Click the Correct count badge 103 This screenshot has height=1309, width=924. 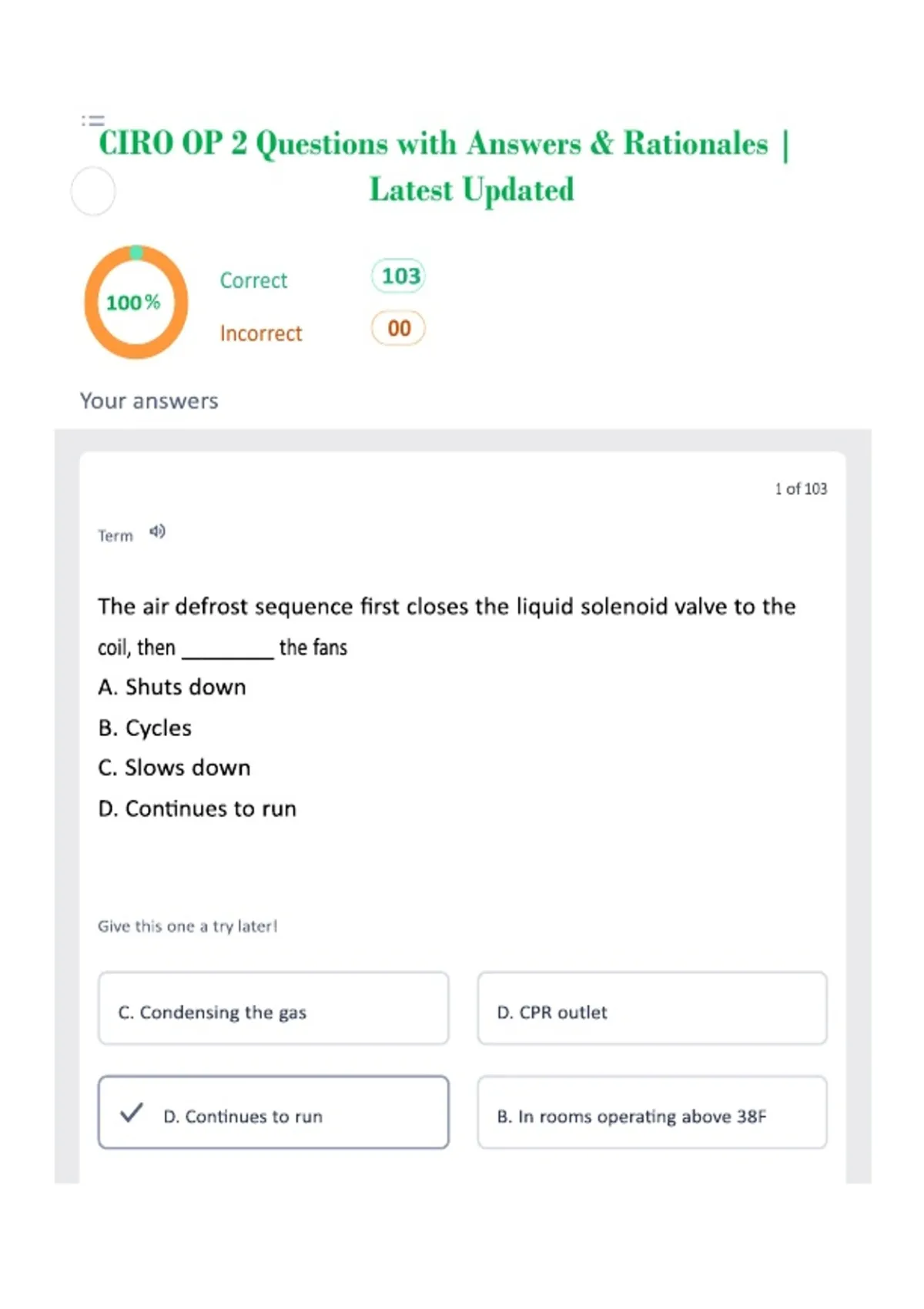(x=399, y=276)
